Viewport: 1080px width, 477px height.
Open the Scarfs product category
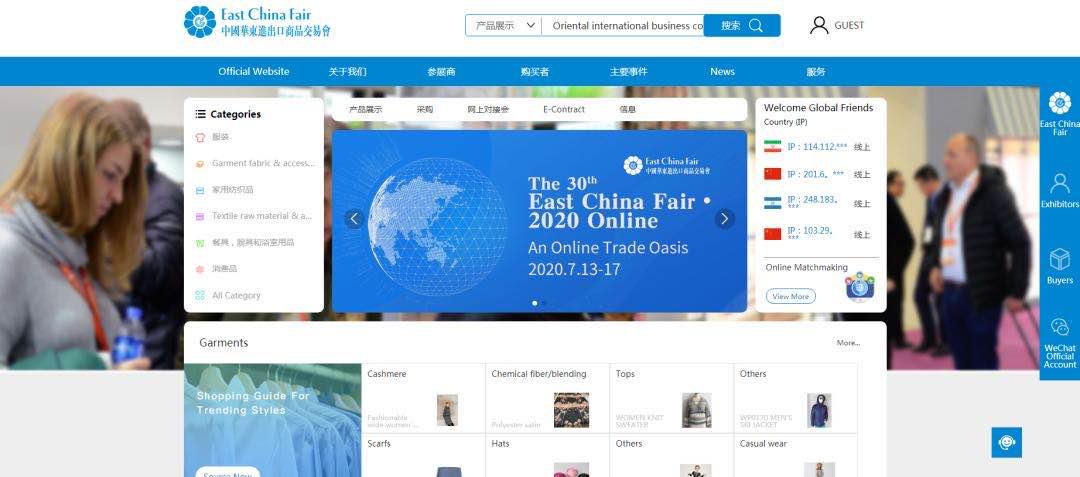[x=379, y=444]
